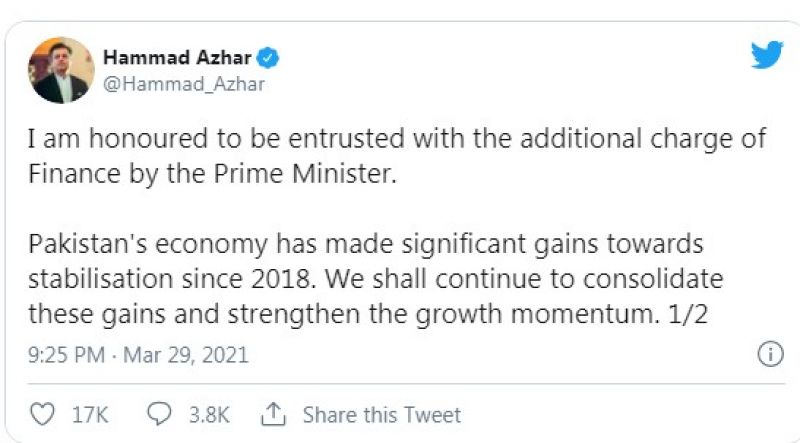Image resolution: width=800 pixels, height=443 pixels.
Task: Like the tweet with the heart icon
Action: (41, 414)
